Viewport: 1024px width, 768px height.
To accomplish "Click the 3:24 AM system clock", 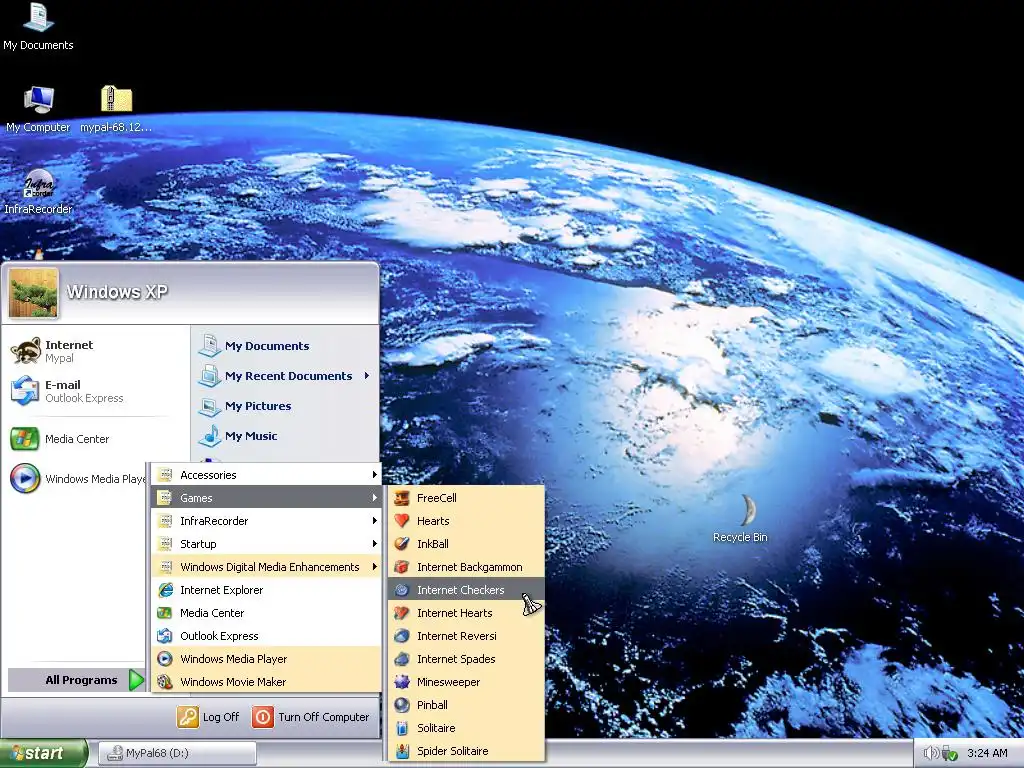I will coord(987,753).
